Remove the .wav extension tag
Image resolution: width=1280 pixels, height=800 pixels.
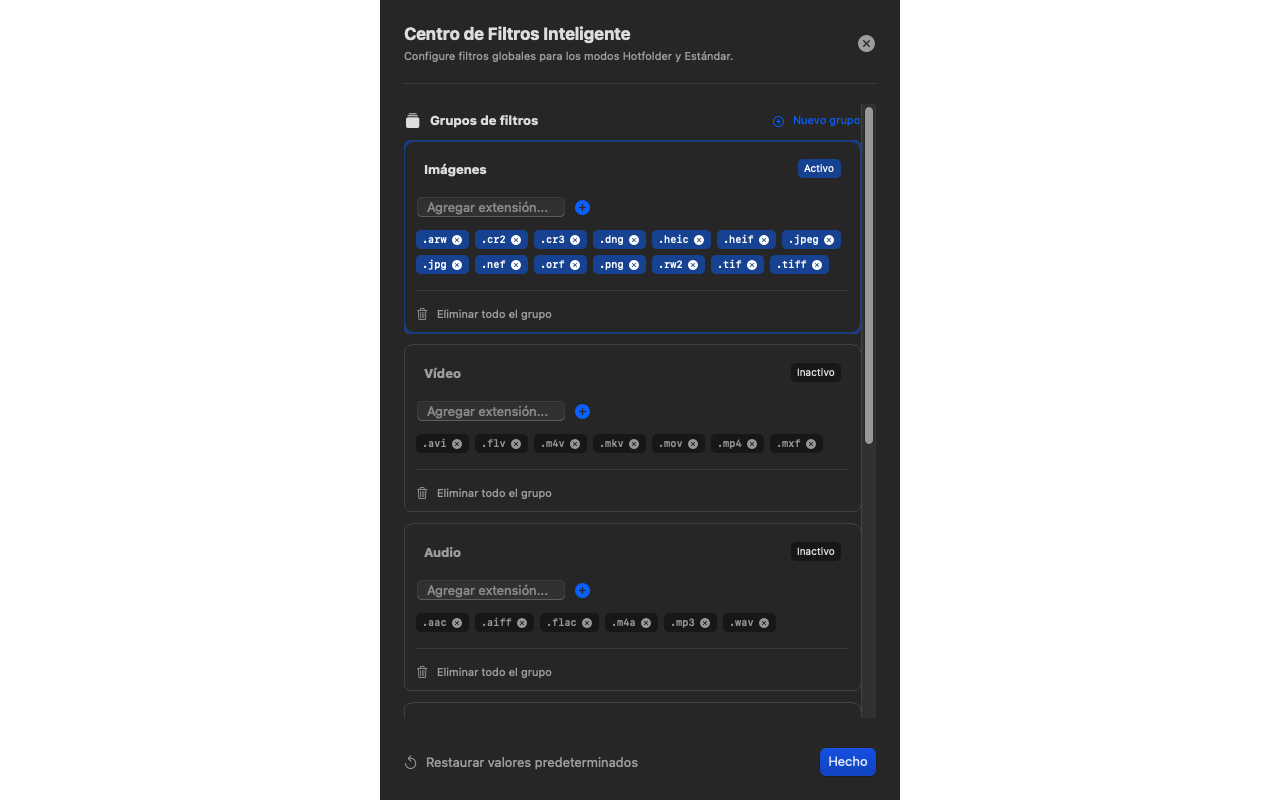click(764, 623)
